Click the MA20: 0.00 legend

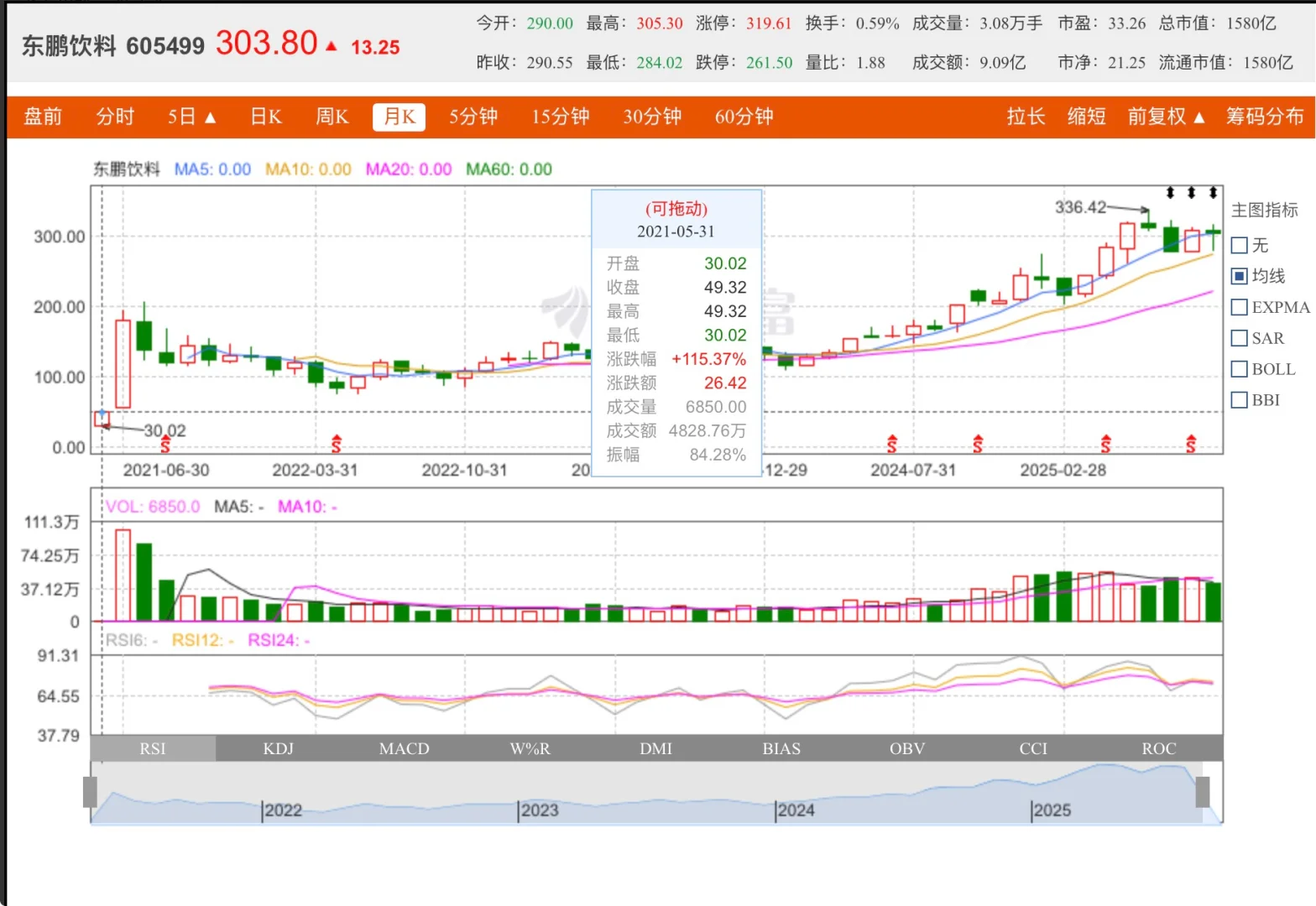pyautogui.click(x=409, y=169)
